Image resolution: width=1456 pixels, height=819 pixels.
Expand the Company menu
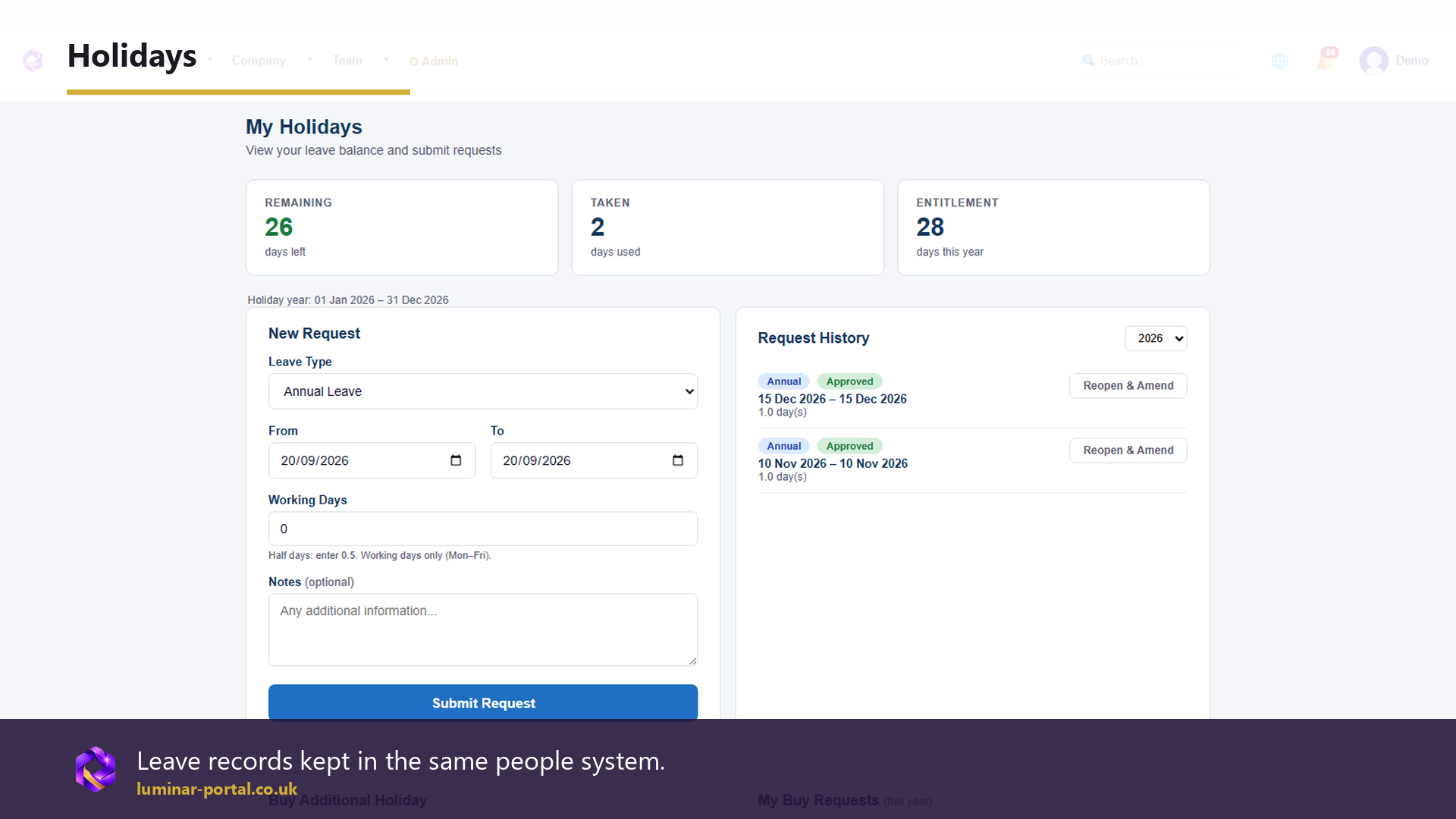click(x=259, y=60)
